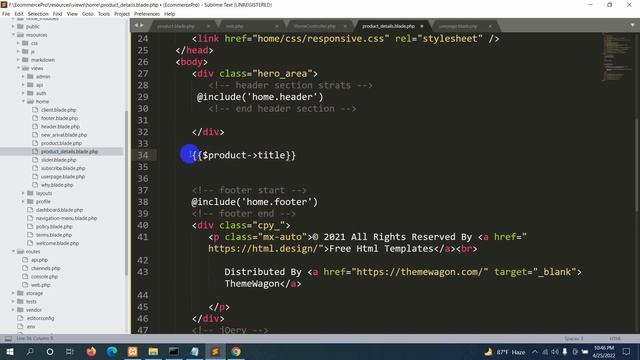Open the File menu
Image resolution: width=640 pixels, height=360 pixels.
[6, 13]
